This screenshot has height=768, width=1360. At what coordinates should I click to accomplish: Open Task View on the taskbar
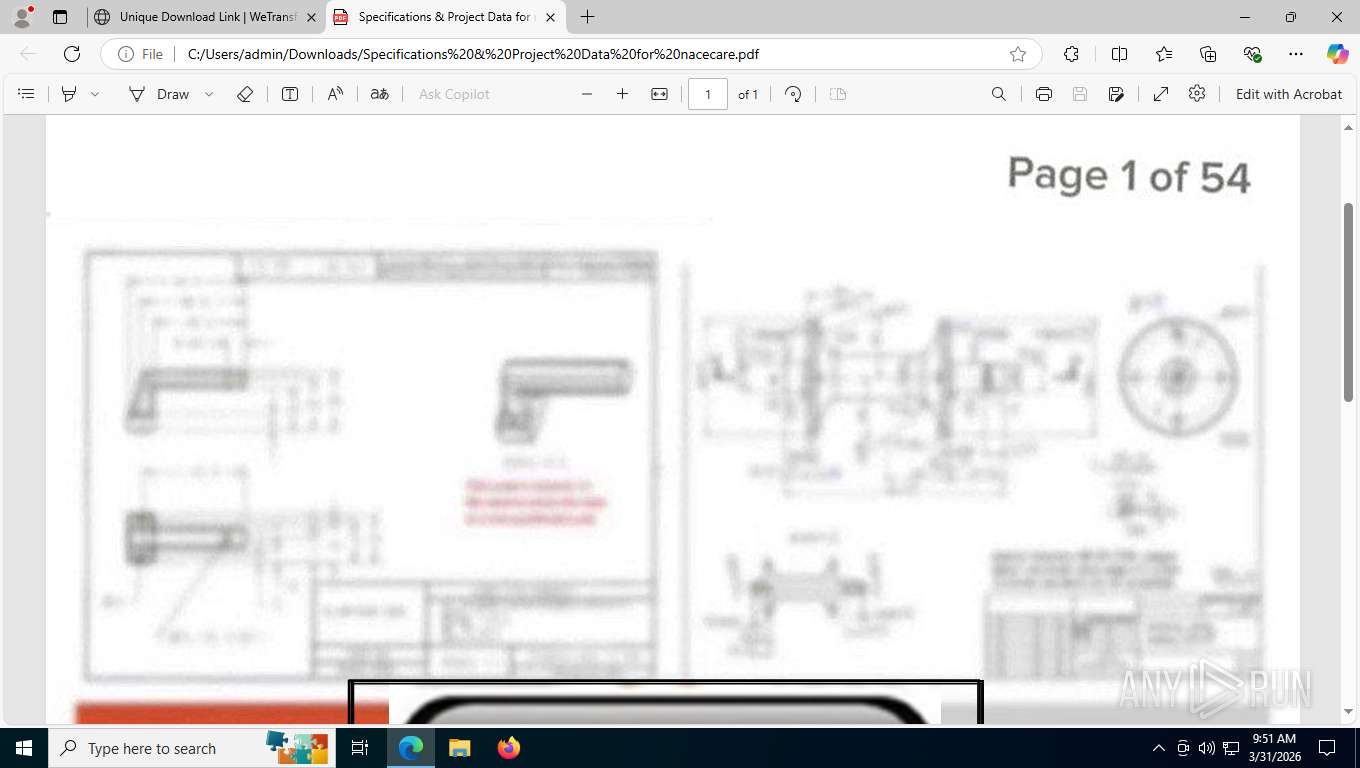(x=360, y=748)
